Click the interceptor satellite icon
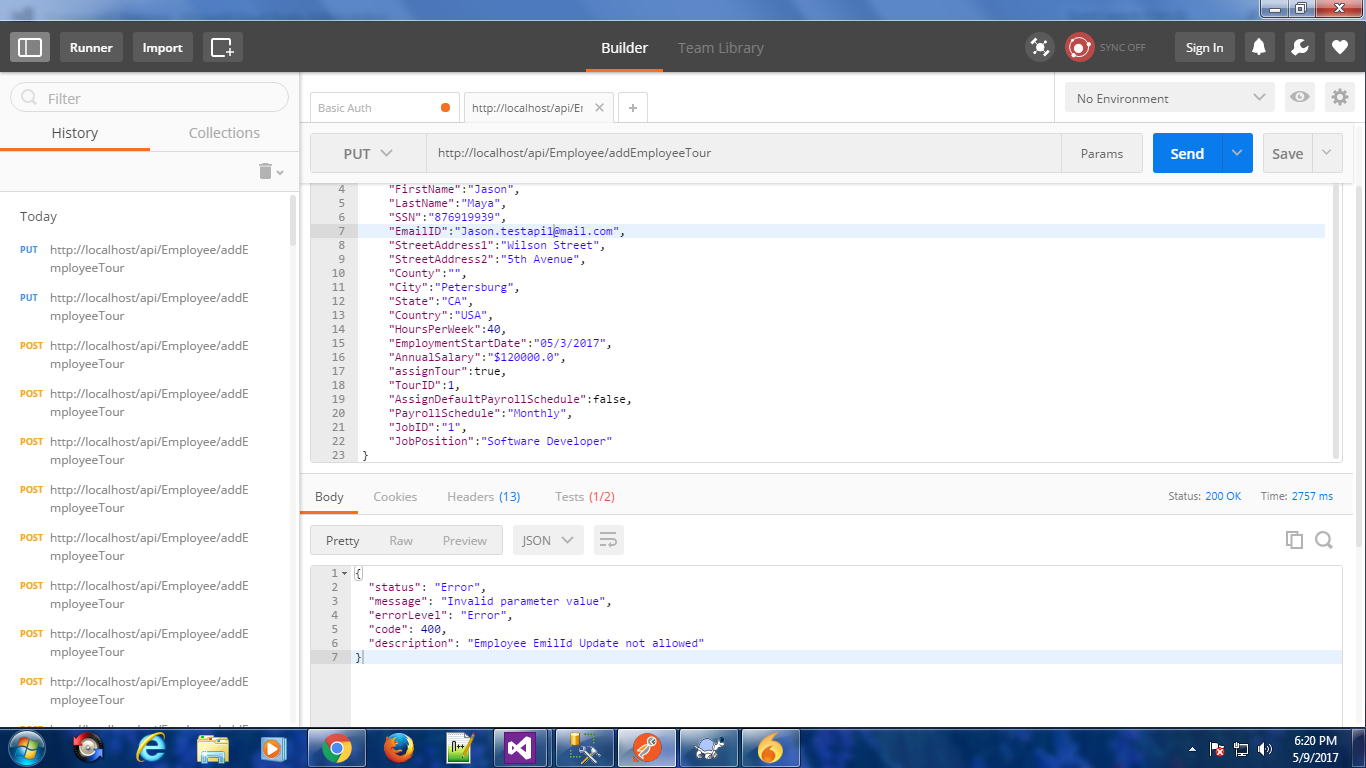 point(1040,47)
